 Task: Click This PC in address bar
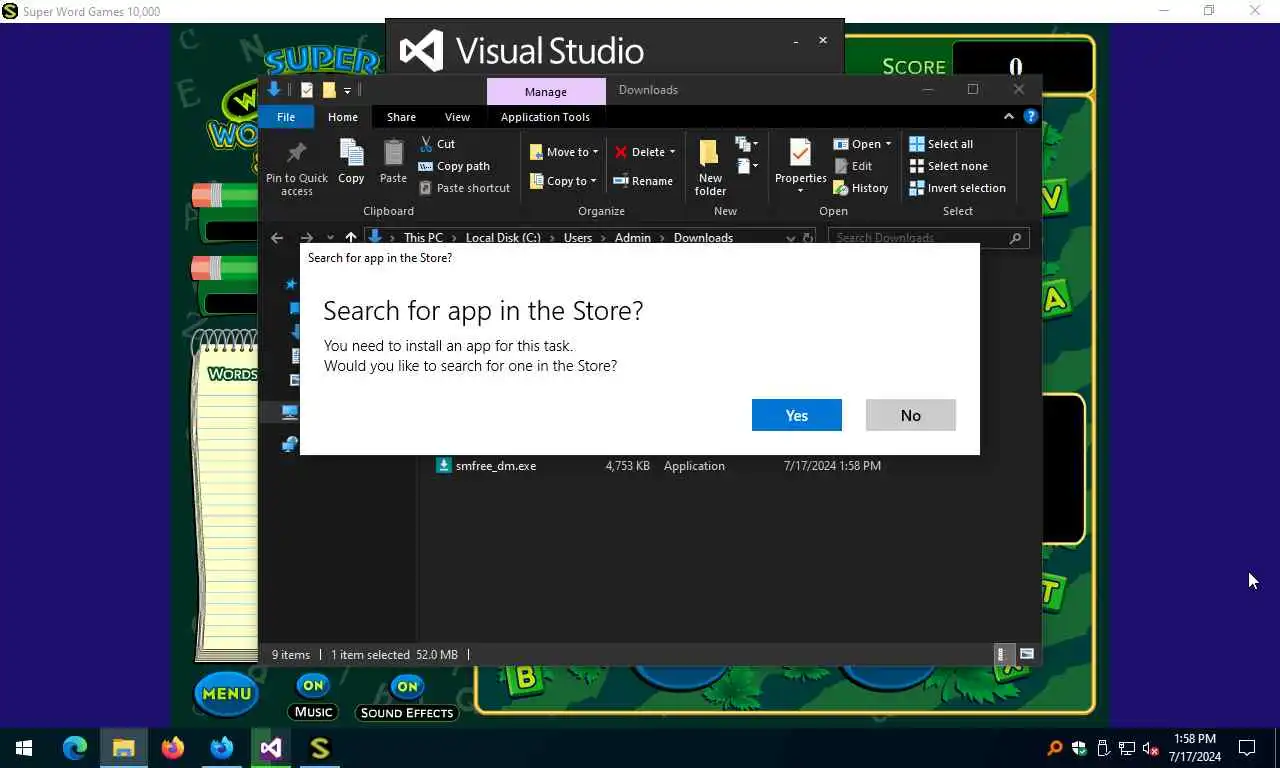click(x=423, y=238)
